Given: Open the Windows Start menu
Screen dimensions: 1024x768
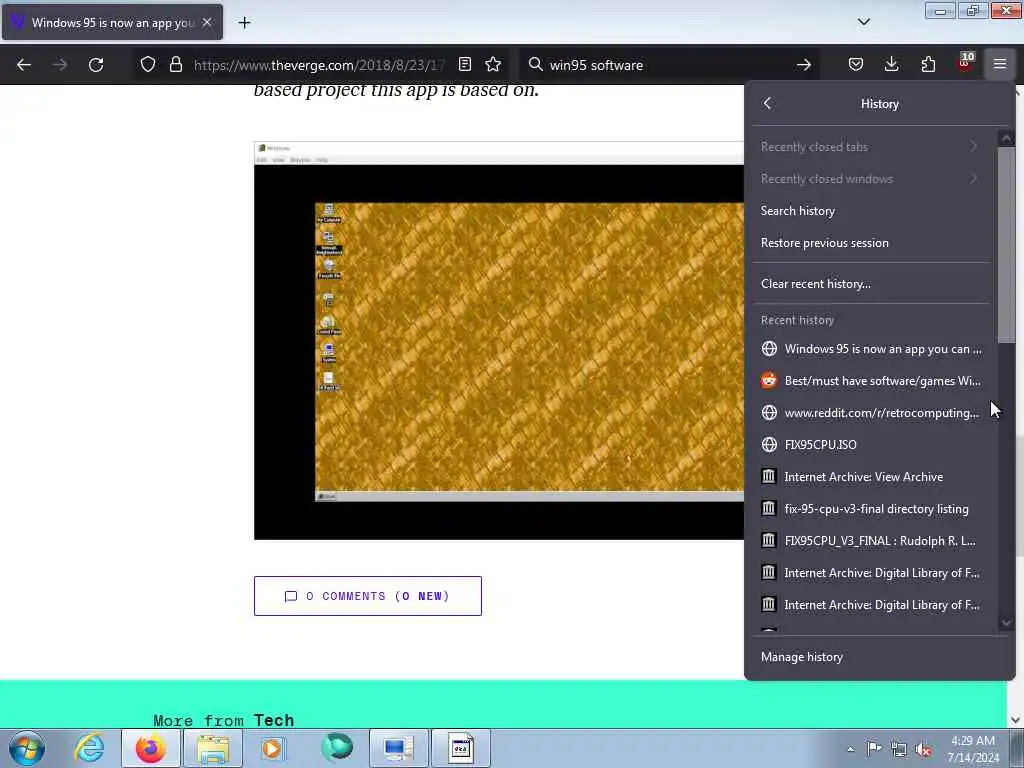Looking at the screenshot, I should (x=27, y=748).
